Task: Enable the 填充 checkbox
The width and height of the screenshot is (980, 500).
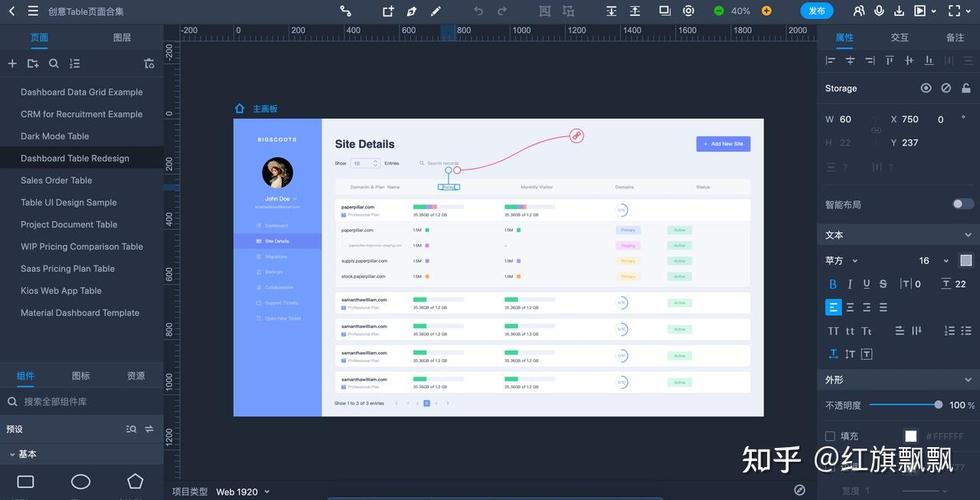Action: click(x=830, y=436)
